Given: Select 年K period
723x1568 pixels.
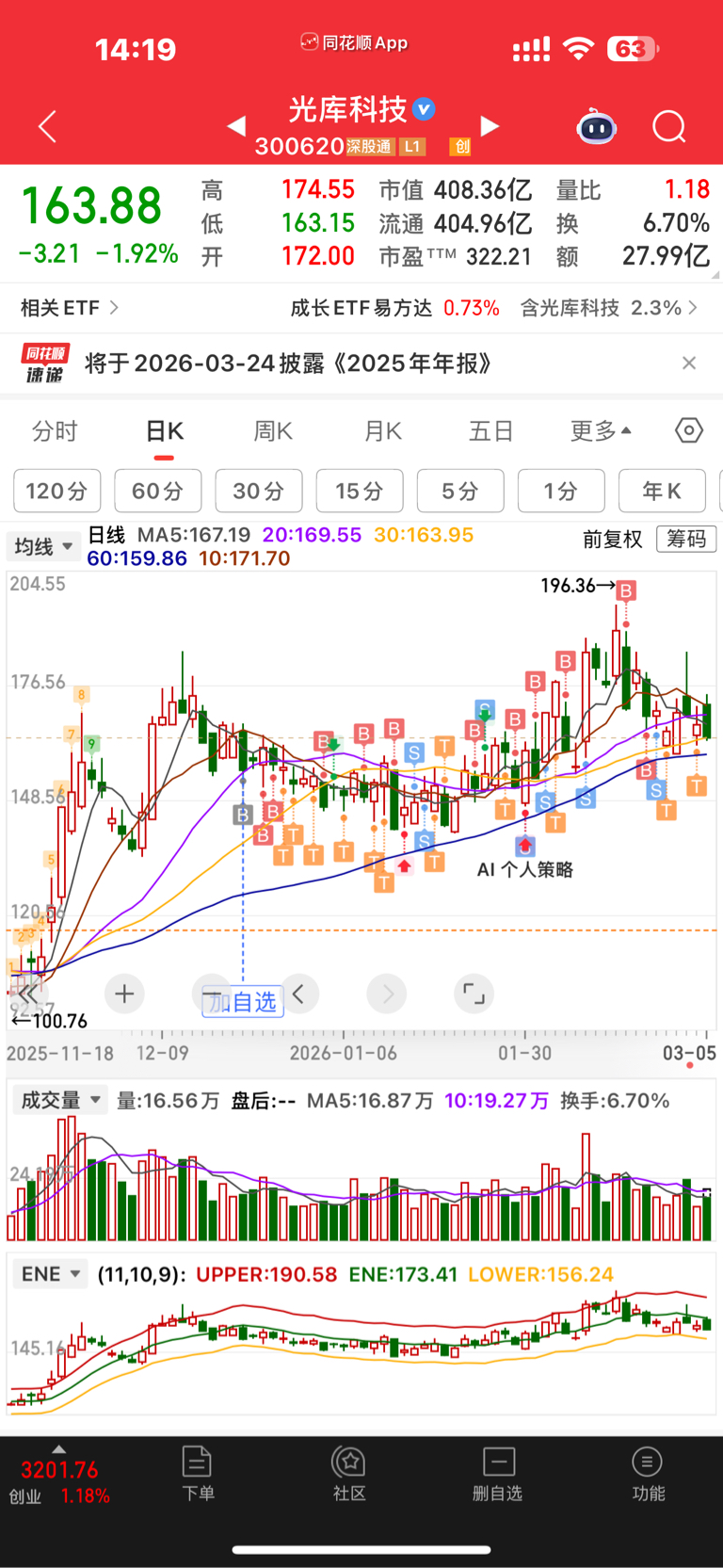Looking at the screenshot, I should point(662,491).
